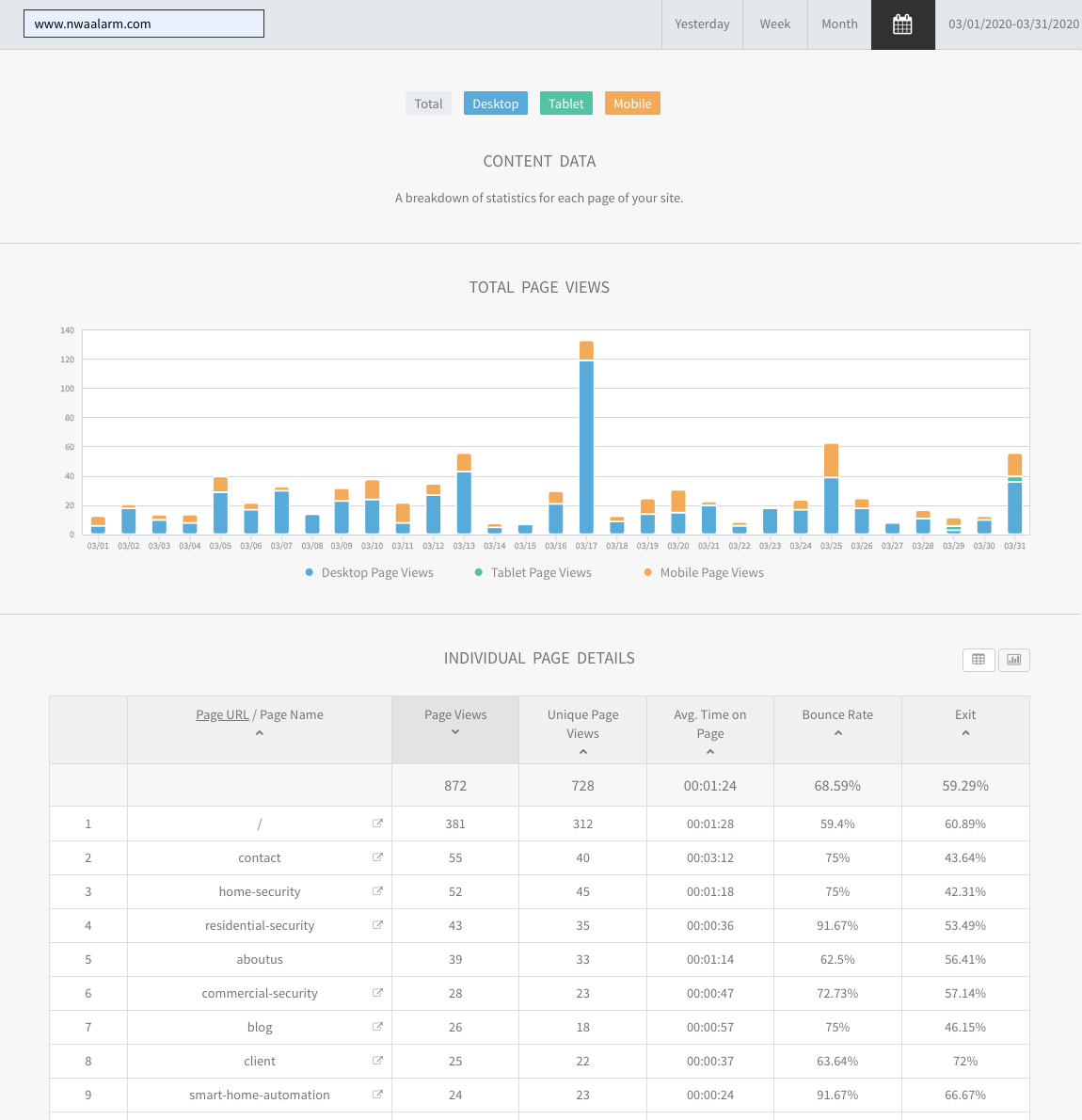Screen dimensions: 1082x1120
Task: Click the smart-home-automation page name
Action: click(x=260, y=1095)
